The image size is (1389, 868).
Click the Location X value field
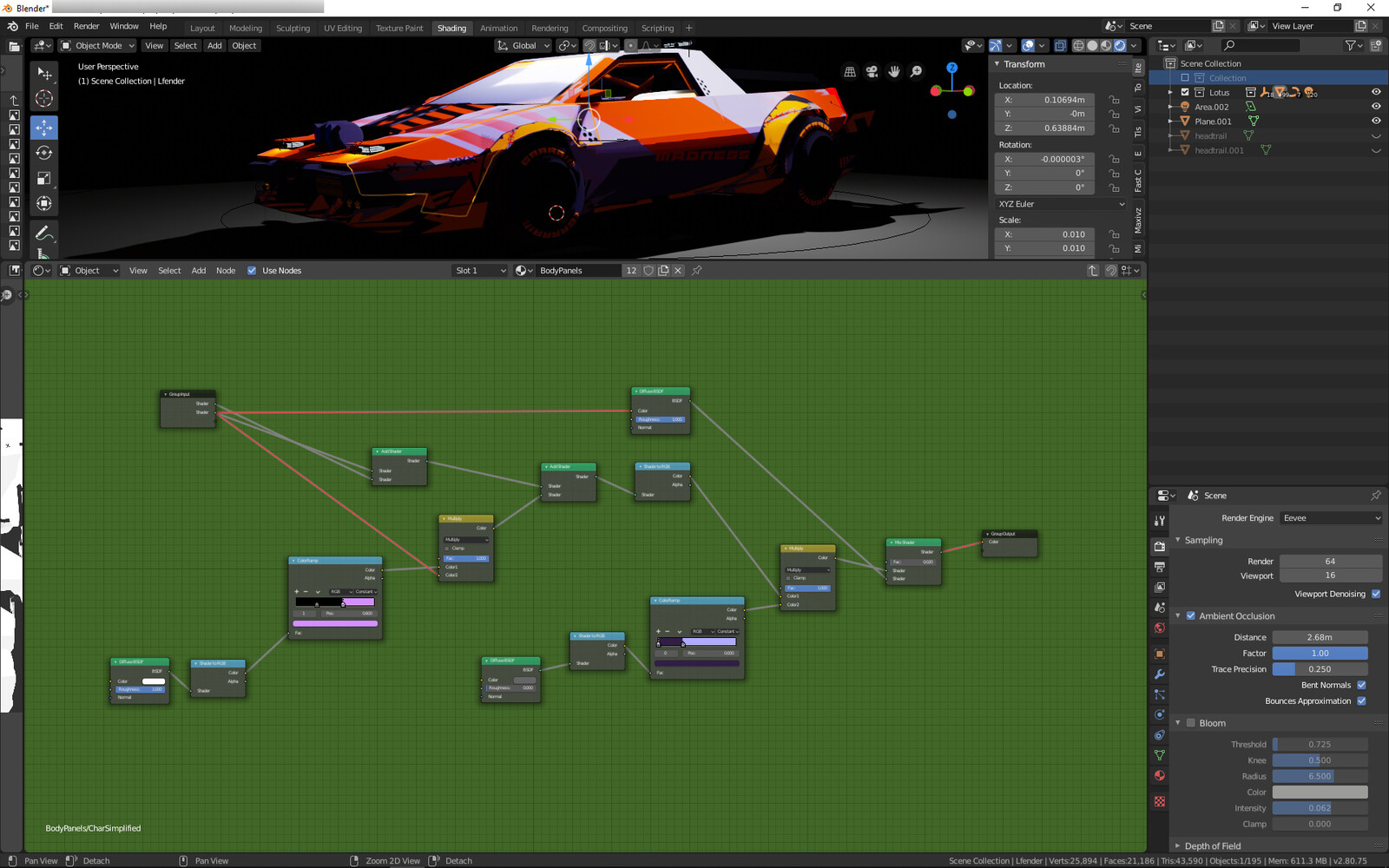pos(1044,100)
